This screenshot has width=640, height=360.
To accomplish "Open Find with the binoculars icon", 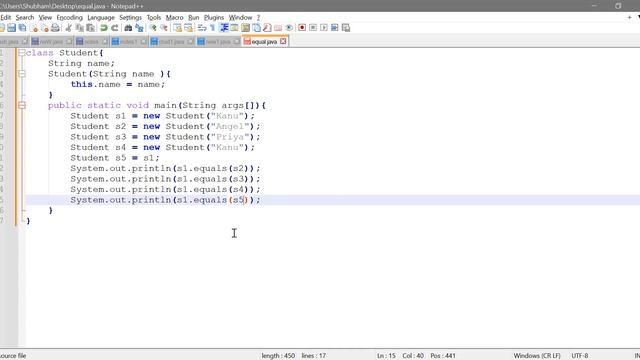I will [128, 28].
